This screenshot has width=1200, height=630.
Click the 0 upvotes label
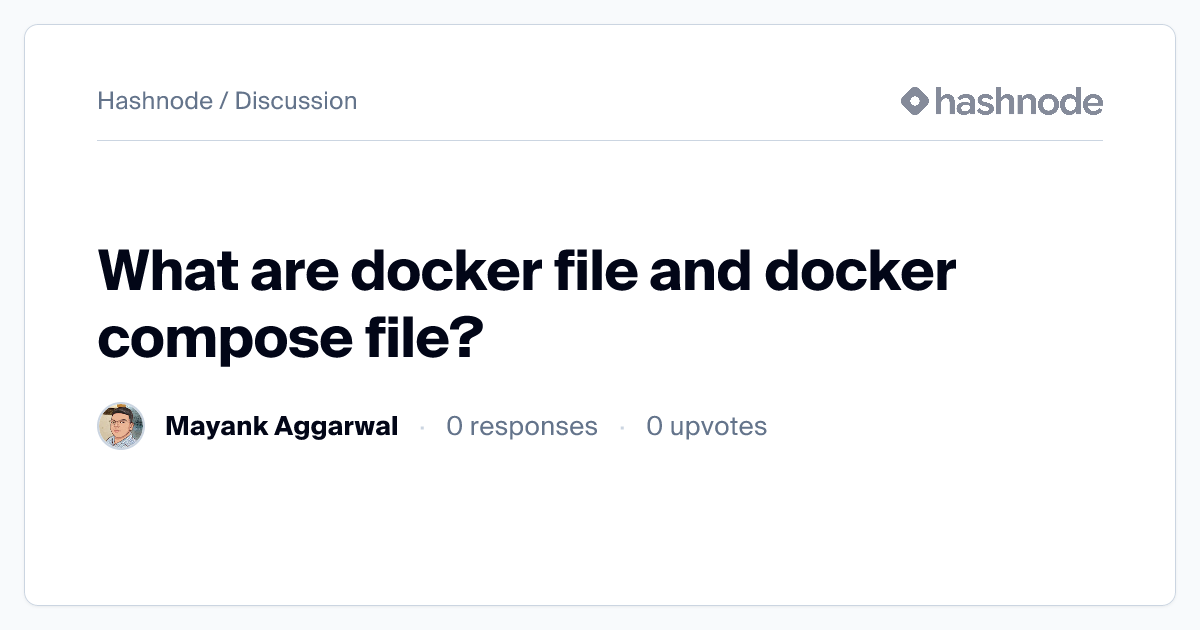point(706,427)
